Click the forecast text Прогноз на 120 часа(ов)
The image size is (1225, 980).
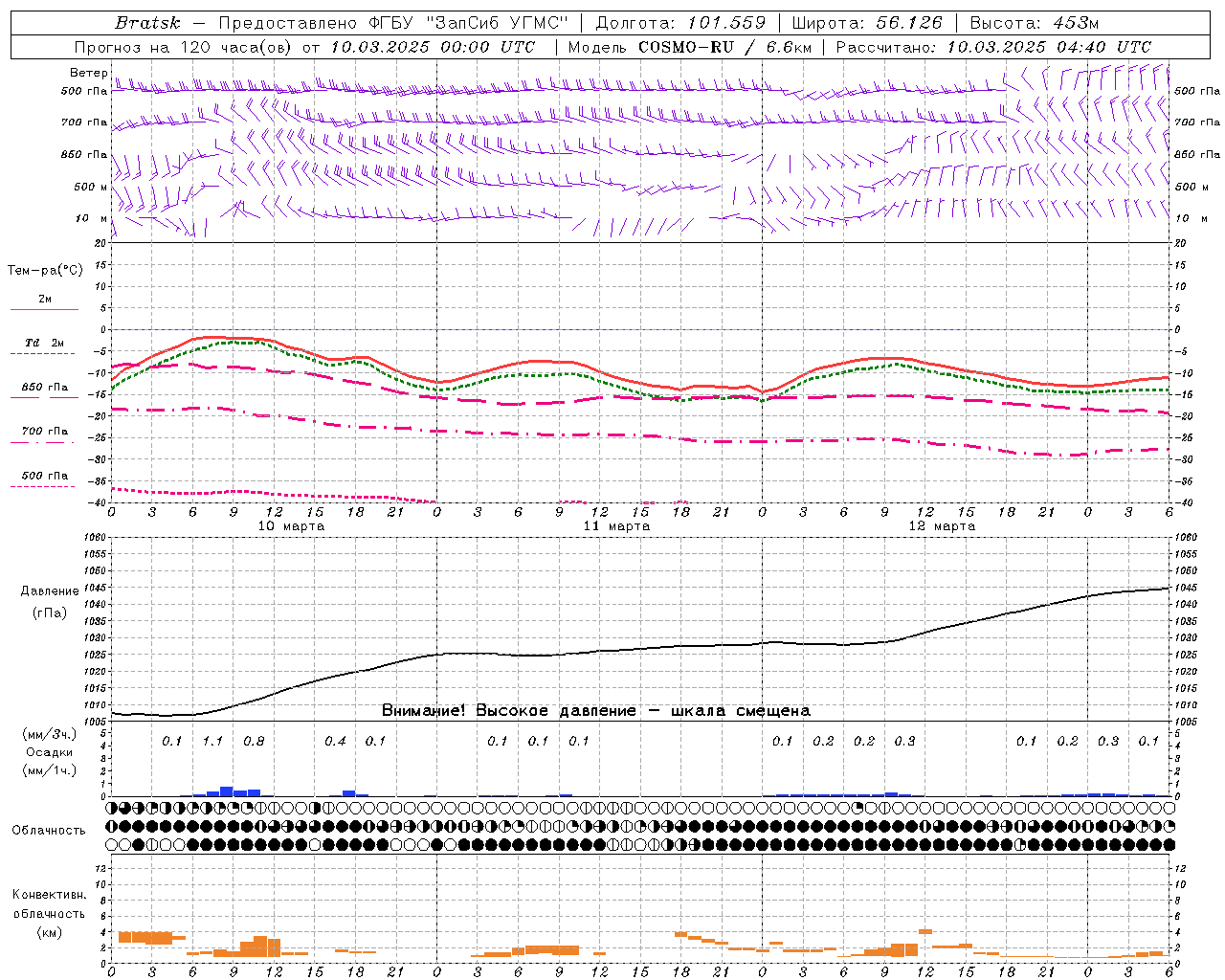[x=182, y=47]
